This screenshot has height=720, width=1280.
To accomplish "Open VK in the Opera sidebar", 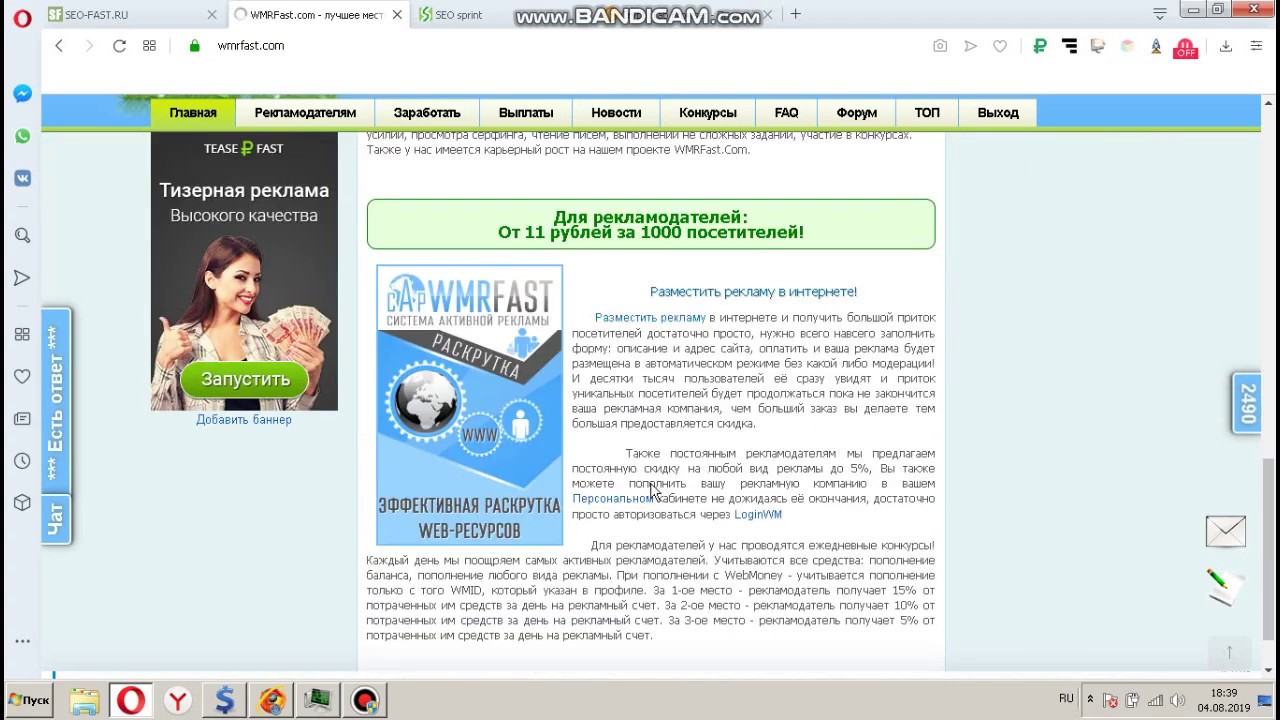I will tap(22, 178).
